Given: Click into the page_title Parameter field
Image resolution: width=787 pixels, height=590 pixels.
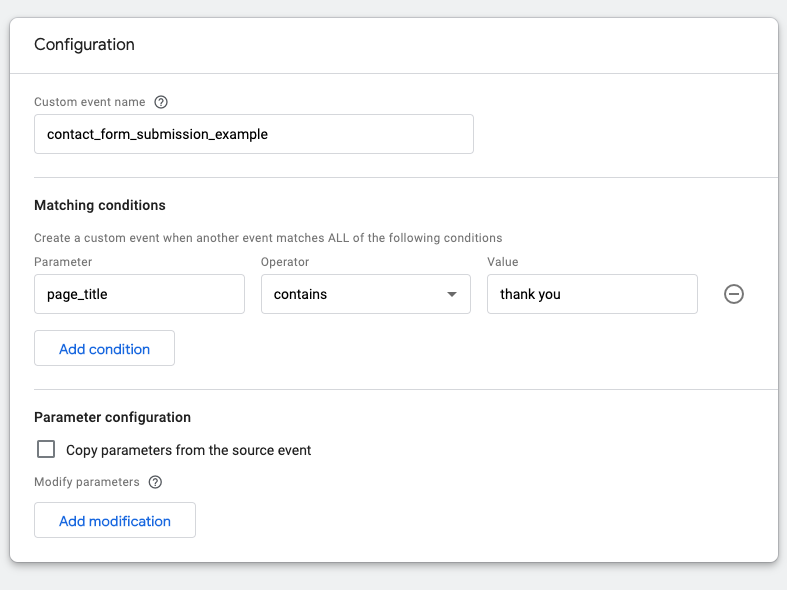Looking at the screenshot, I should pyautogui.click(x=139, y=294).
